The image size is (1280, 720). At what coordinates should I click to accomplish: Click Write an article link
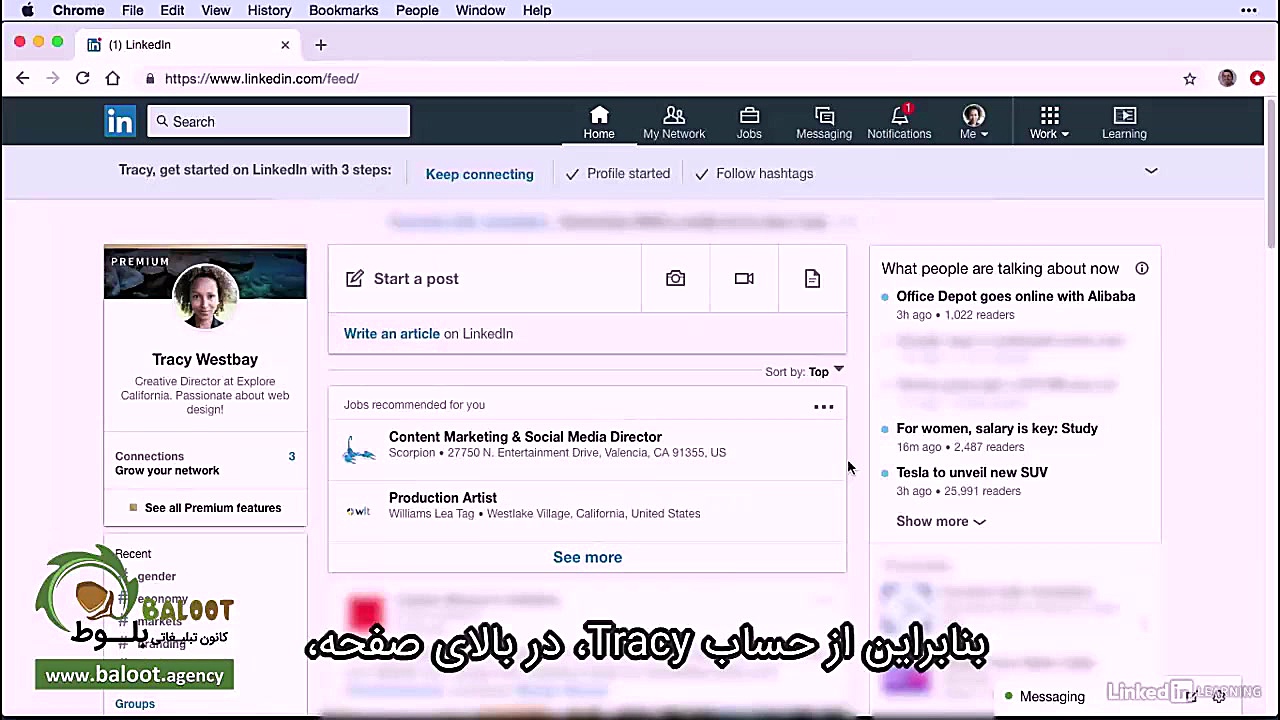click(391, 333)
